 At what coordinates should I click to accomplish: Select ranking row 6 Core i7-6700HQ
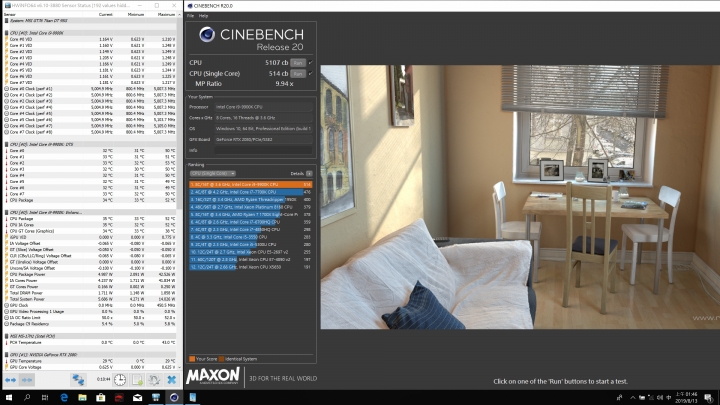pos(251,222)
